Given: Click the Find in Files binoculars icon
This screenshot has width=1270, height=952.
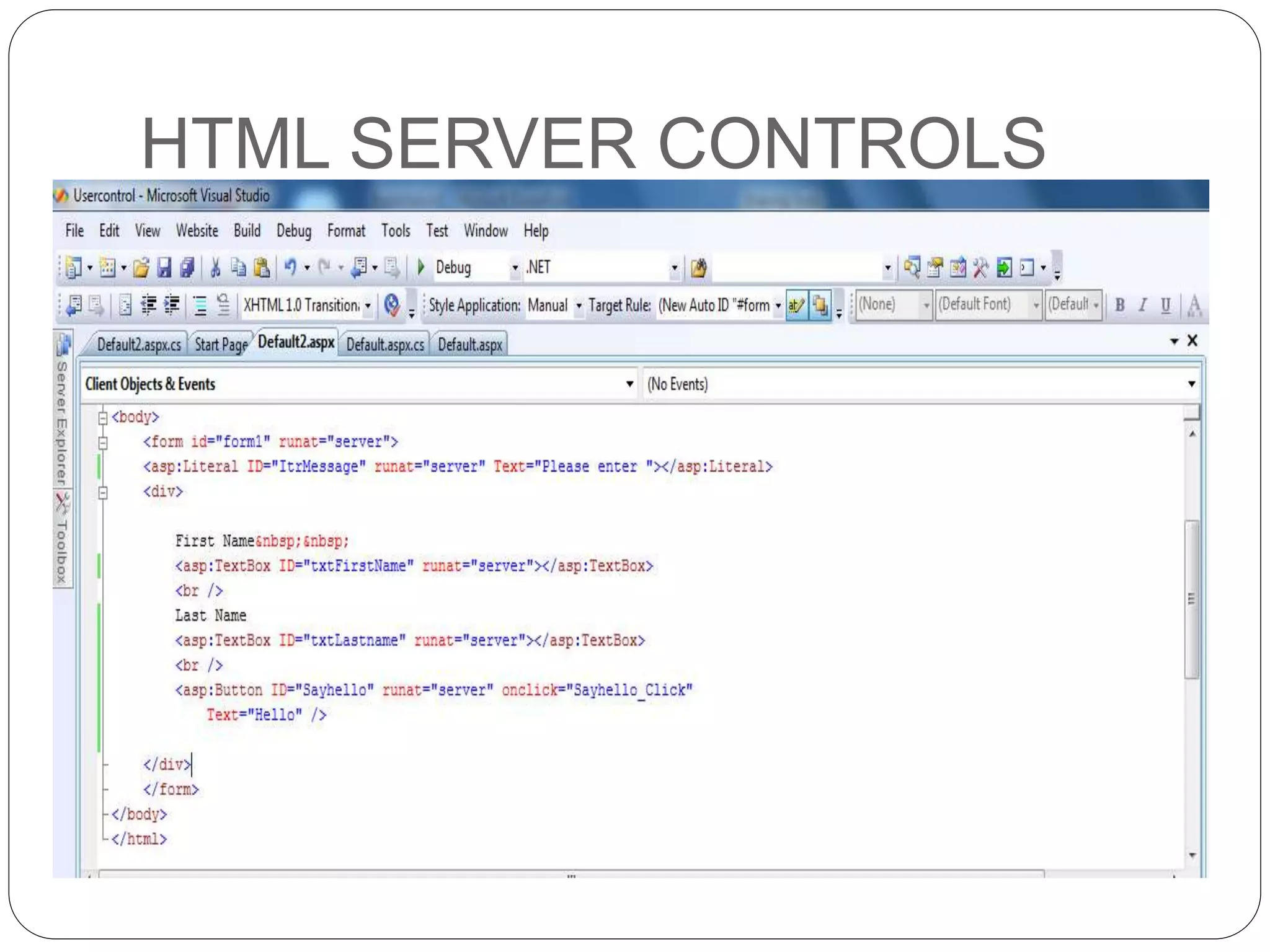Looking at the screenshot, I should pyautogui.click(x=698, y=268).
